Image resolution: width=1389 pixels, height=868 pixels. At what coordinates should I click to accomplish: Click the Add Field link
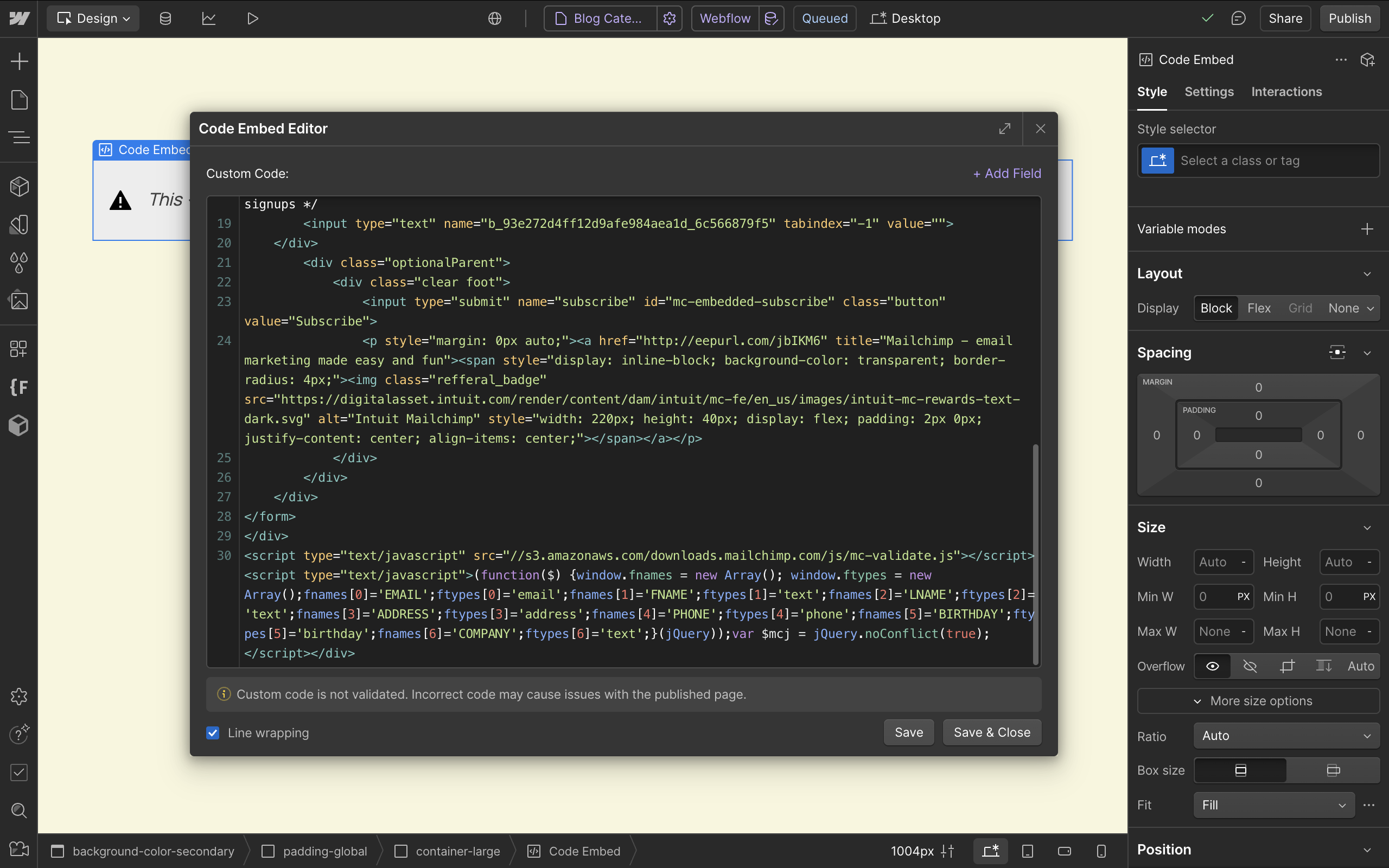coord(1006,174)
